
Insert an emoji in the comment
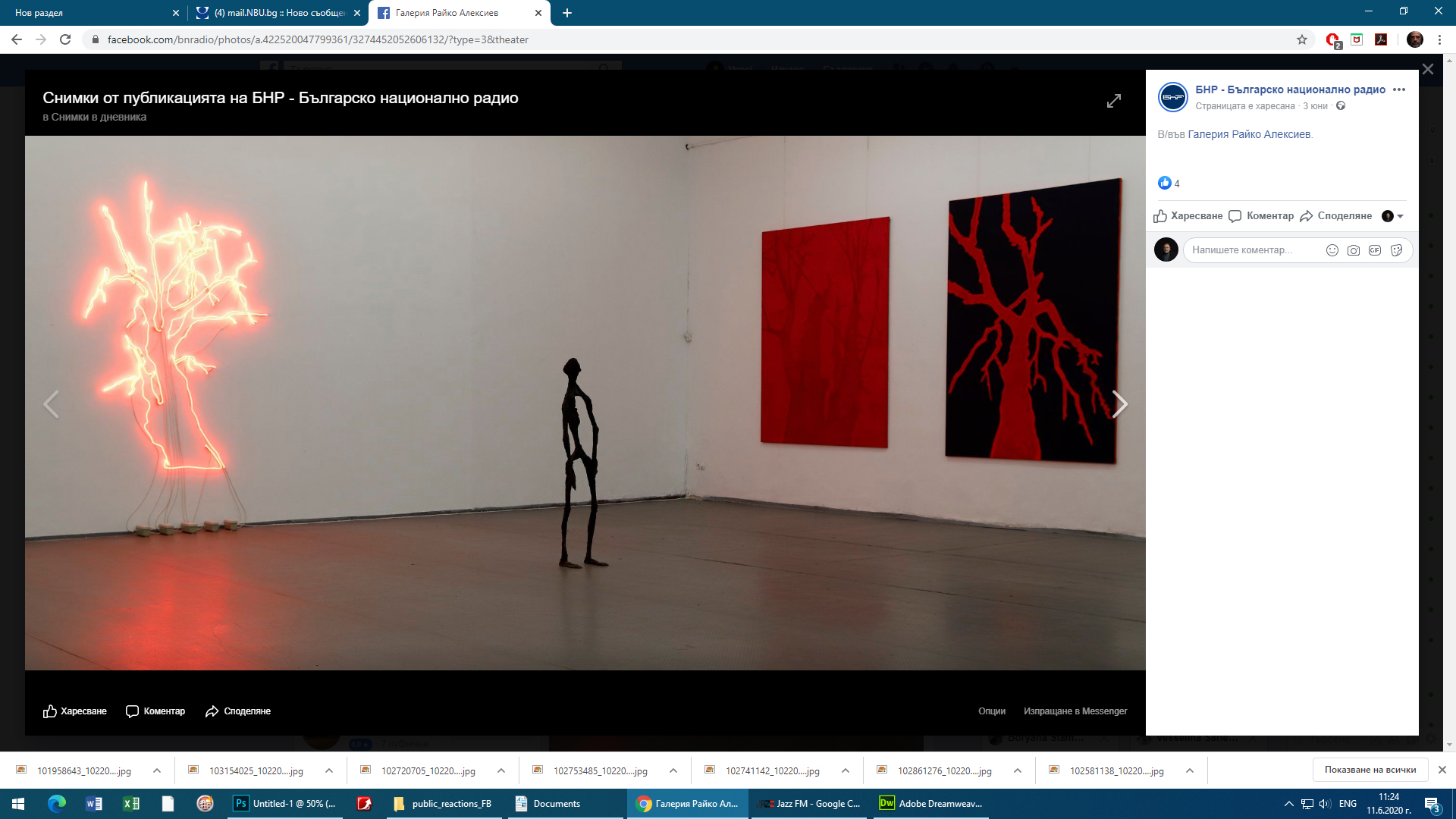click(1332, 250)
